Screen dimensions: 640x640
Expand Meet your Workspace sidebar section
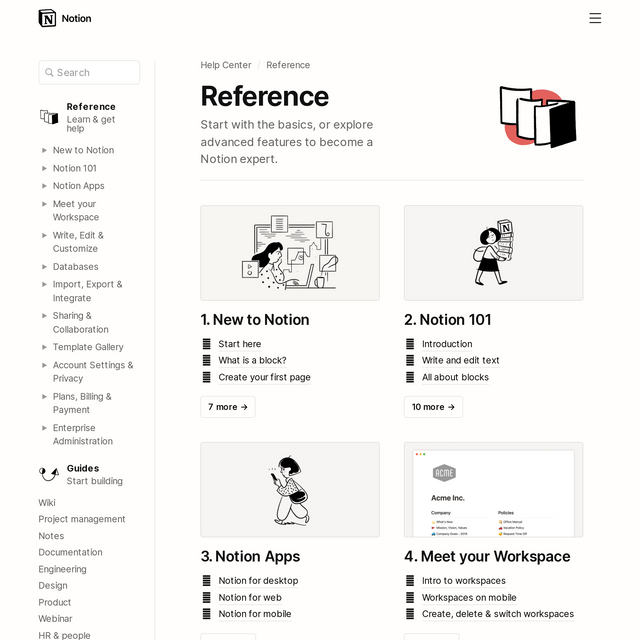[x=44, y=204]
